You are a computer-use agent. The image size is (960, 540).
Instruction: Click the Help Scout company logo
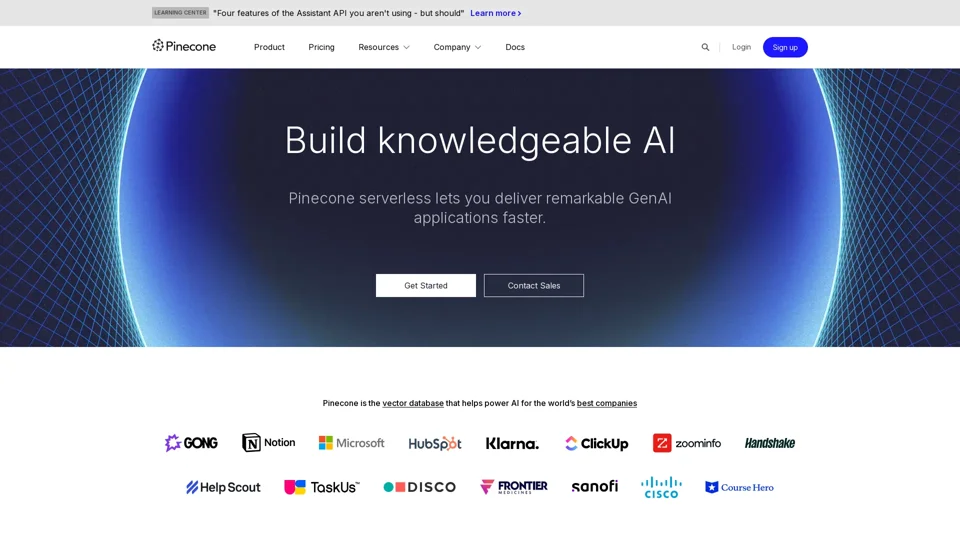pyautogui.click(x=223, y=487)
